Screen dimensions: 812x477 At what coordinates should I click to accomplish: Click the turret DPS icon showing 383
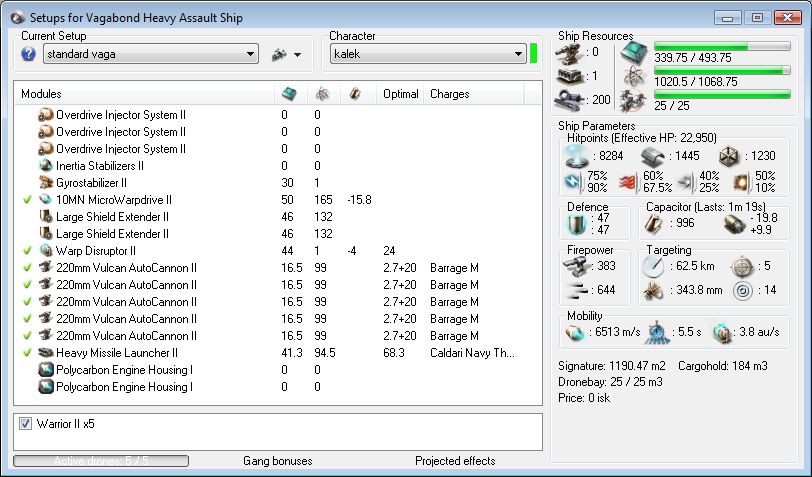pos(577,266)
